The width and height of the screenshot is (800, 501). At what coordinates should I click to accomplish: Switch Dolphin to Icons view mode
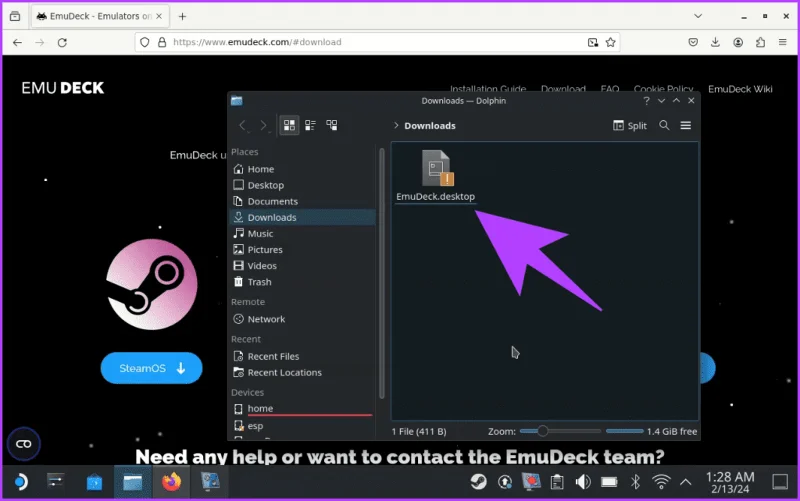pyautogui.click(x=289, y=125)
